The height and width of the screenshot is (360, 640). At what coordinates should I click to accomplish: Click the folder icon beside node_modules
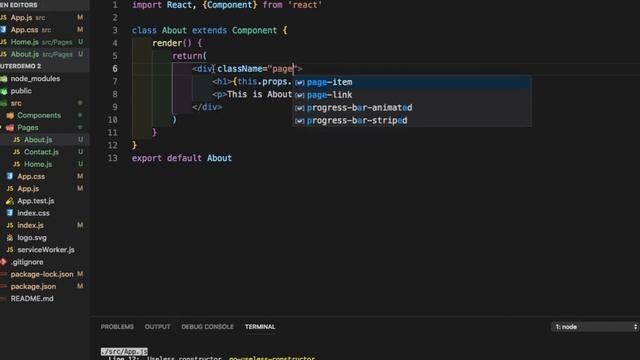point(4,79)
